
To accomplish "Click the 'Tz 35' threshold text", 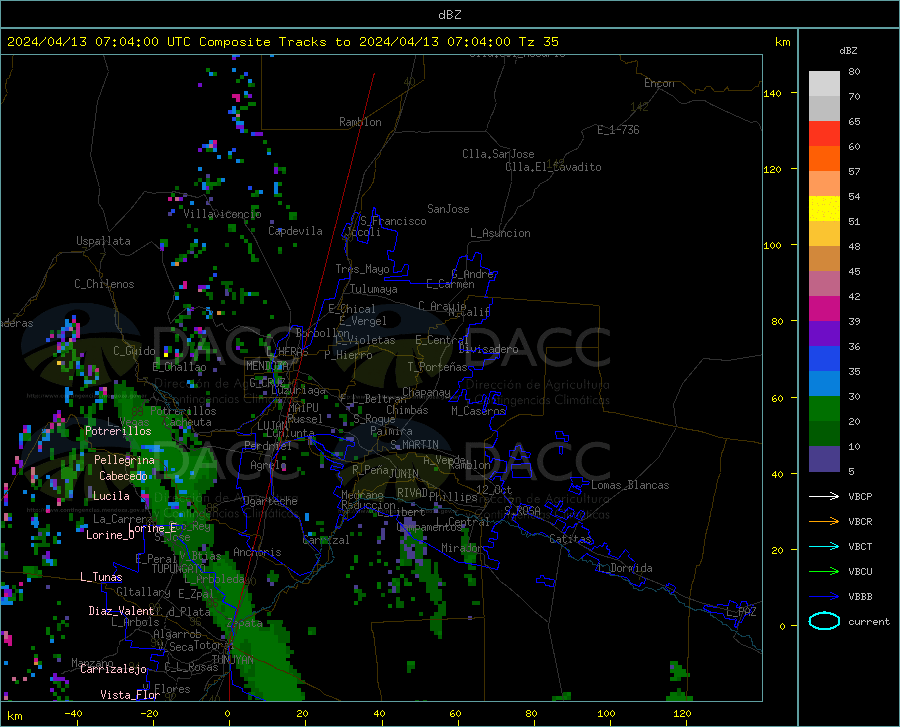I will point(538,41).
